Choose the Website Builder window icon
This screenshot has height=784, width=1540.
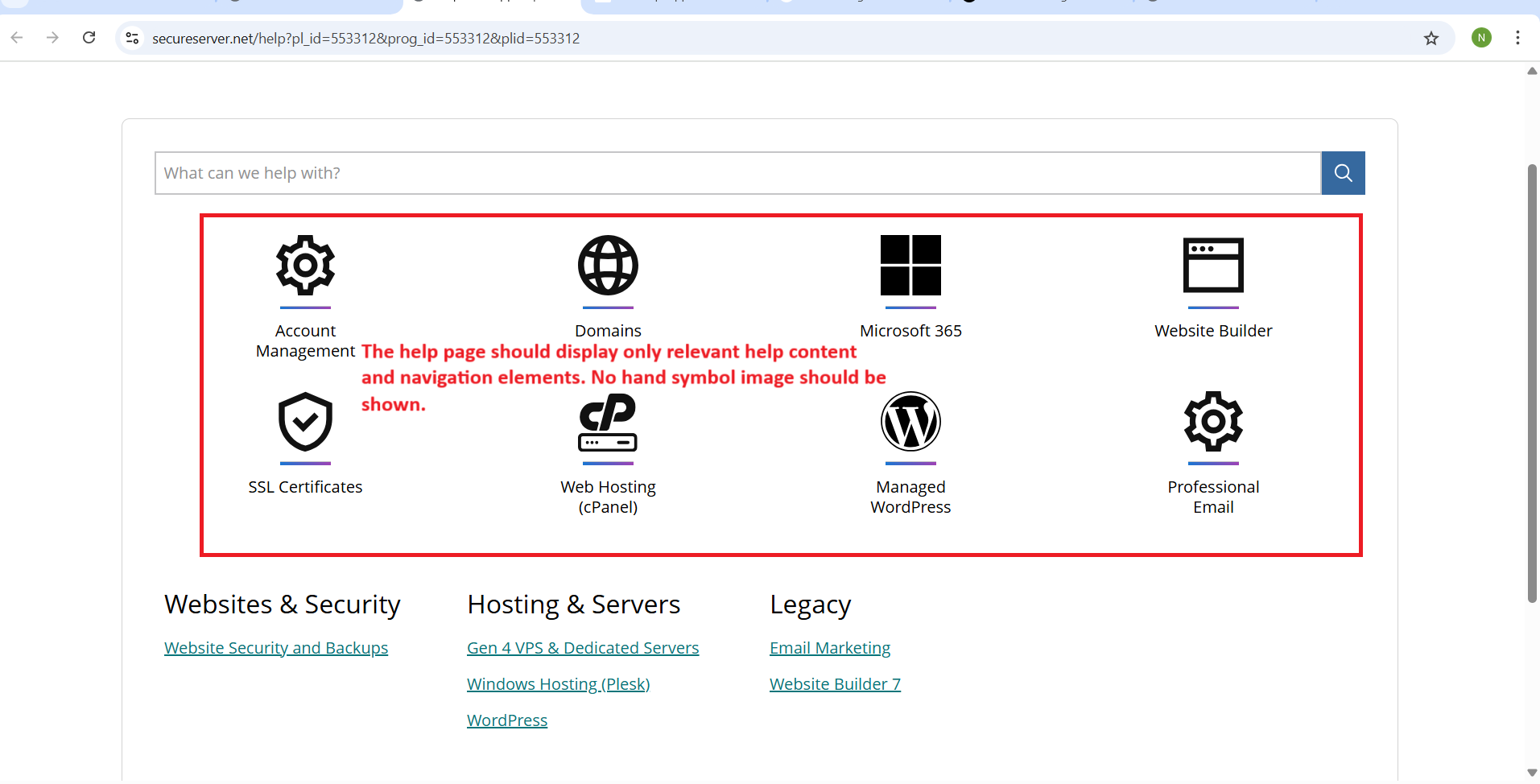pyautogui.click(x=1213, y=266)
